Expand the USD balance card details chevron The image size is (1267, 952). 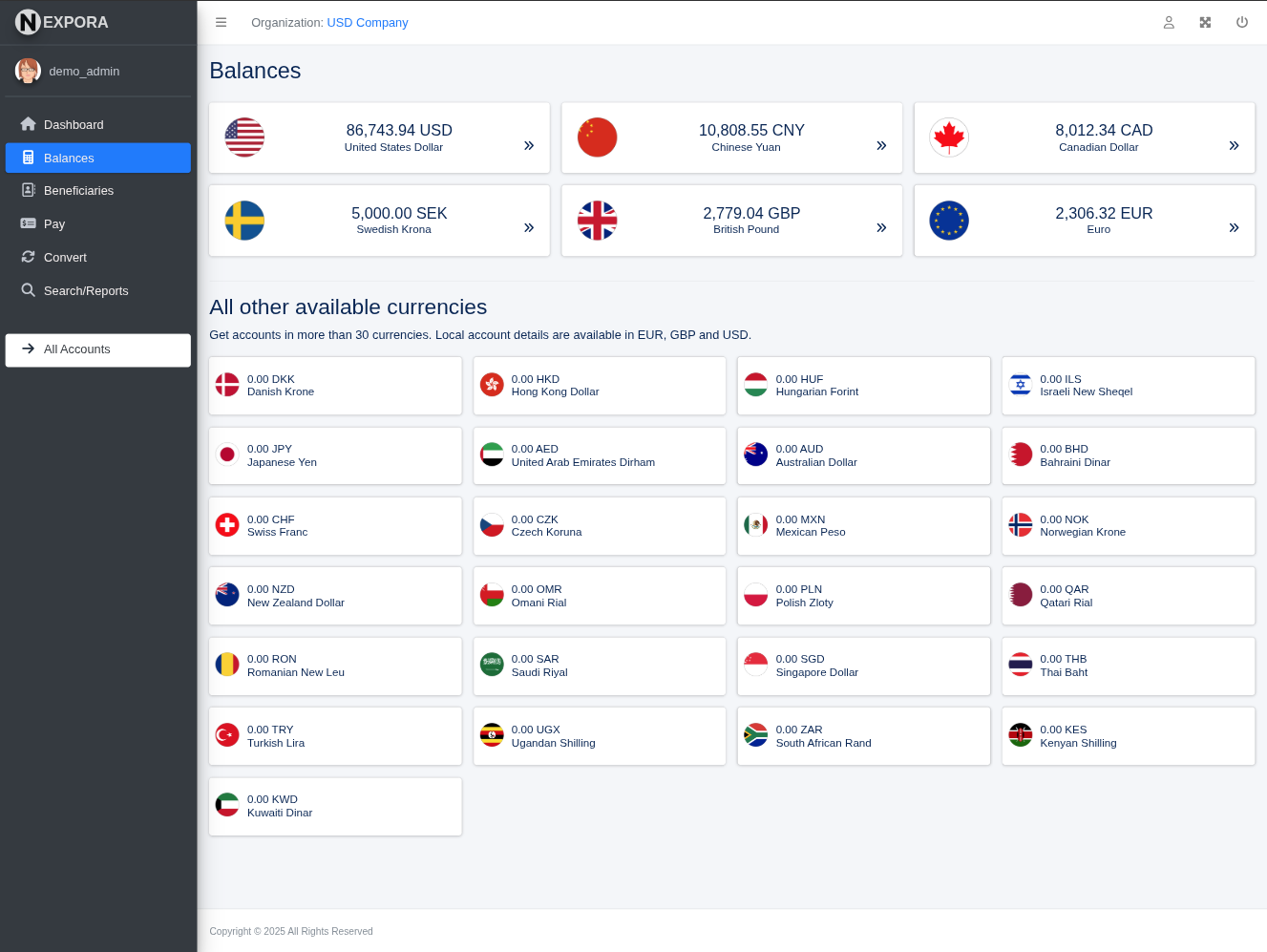tap(528, 144)
